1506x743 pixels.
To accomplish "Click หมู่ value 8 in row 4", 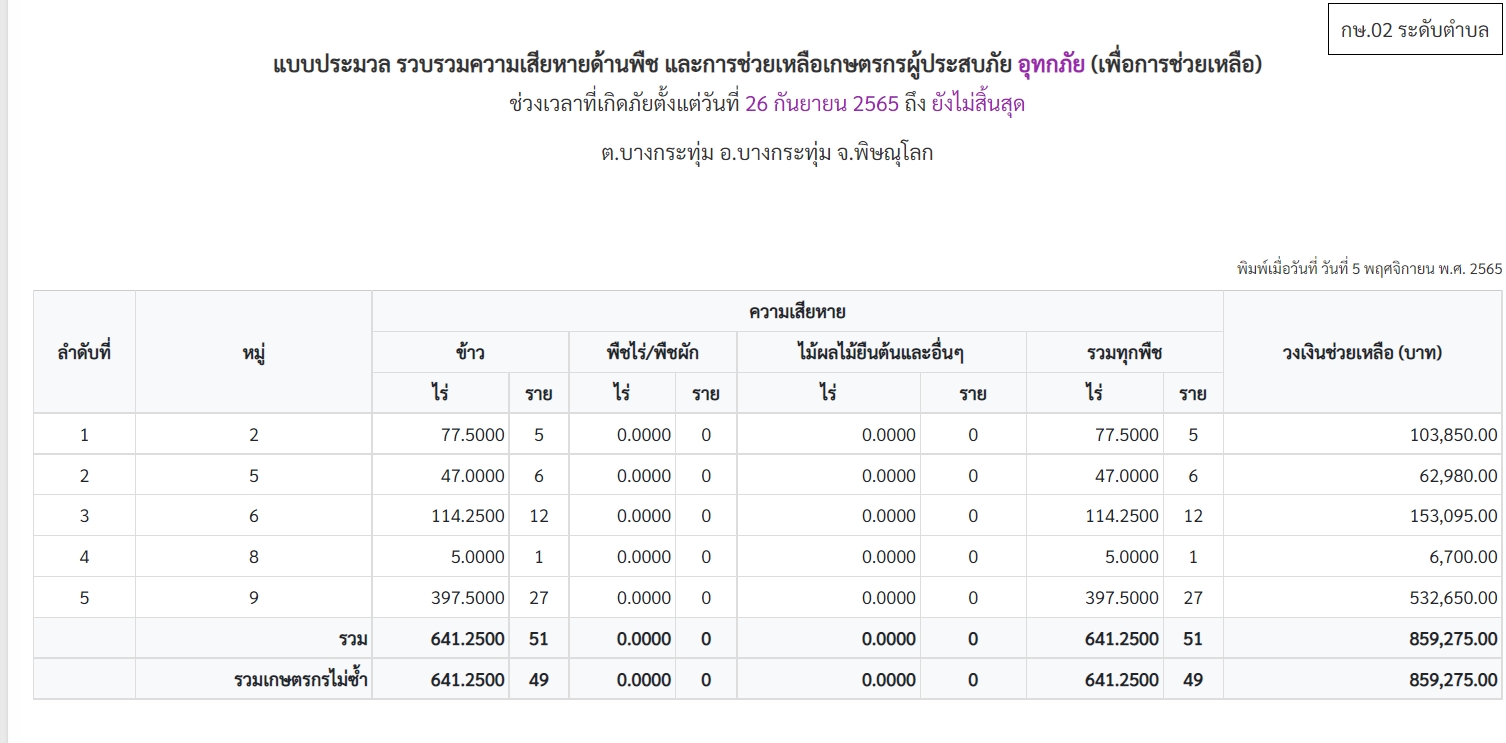I will (x=254, y=557).
